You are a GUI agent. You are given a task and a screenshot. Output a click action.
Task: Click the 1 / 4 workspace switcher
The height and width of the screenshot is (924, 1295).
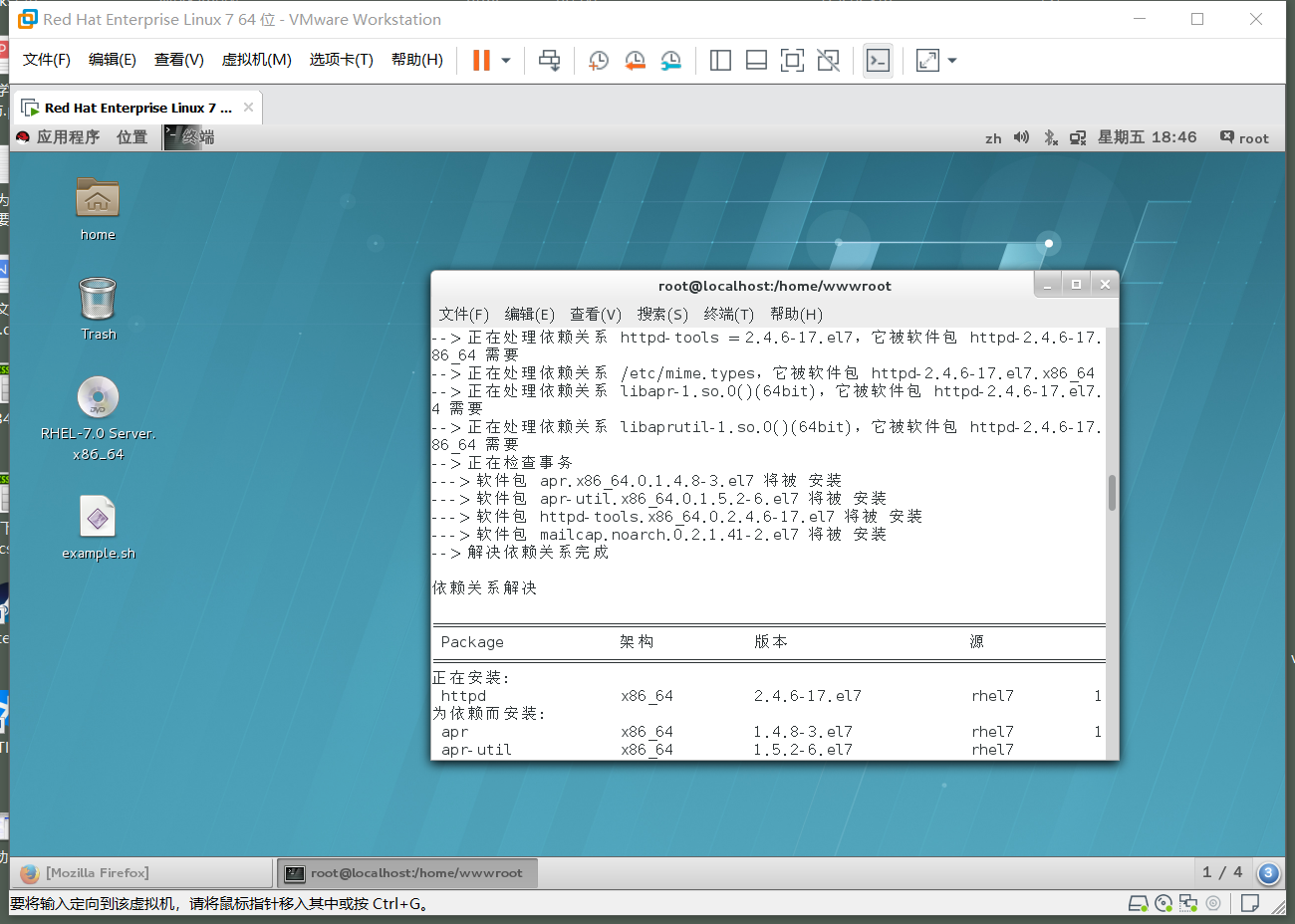[1222, 872]
